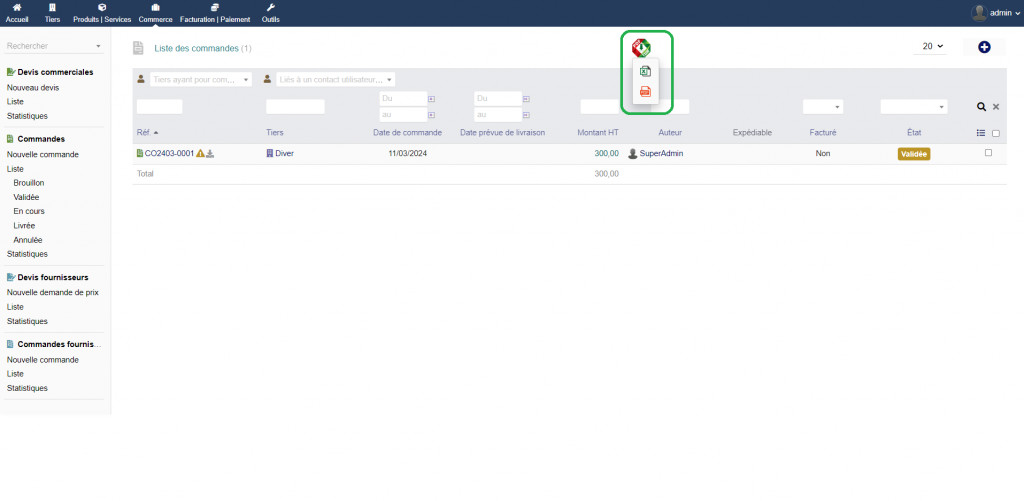The image size is (1024, 501).
Task: Open the Tiers top menu
Action: pos(53,13)
